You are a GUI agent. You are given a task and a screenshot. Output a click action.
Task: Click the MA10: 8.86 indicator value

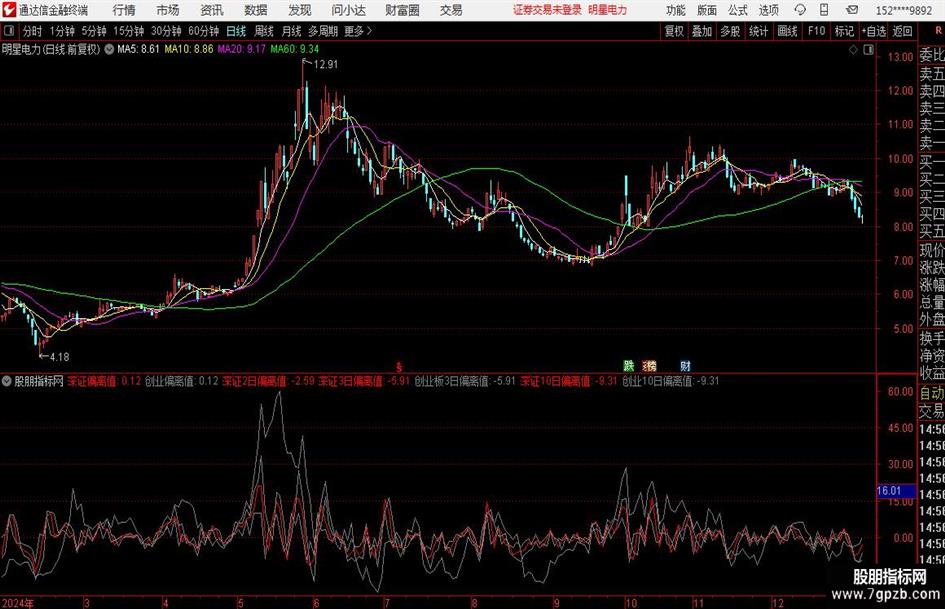(x=189, y=49)
